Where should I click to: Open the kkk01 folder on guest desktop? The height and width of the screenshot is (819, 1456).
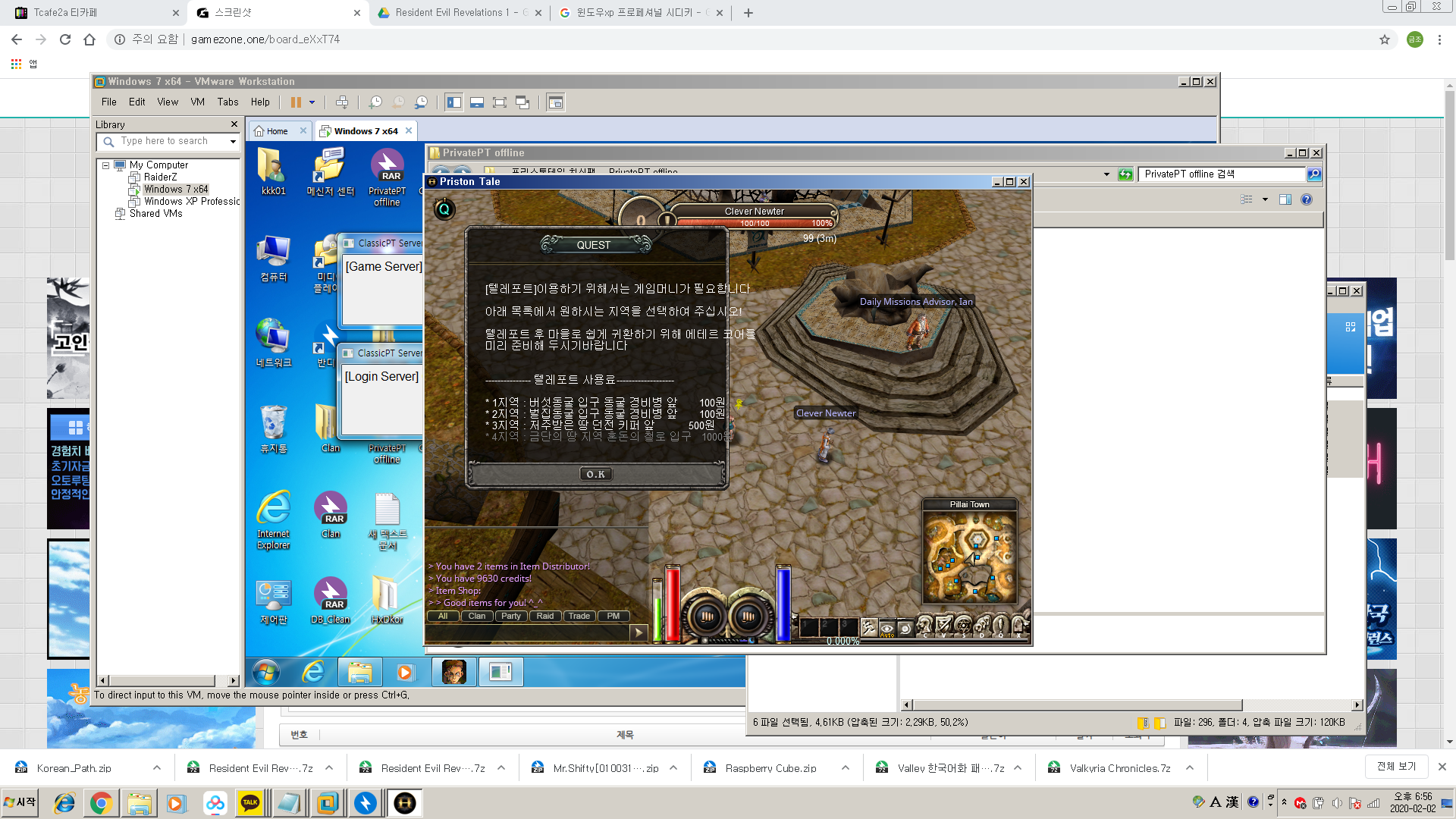point(273,172)
